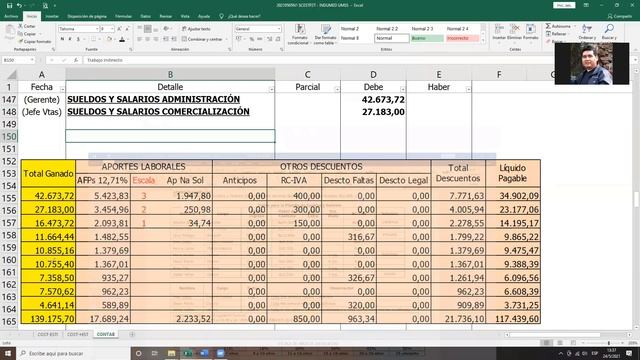640x360 pixels.
Task: Open the Parcial column filter dropdown
Action: 337,89
